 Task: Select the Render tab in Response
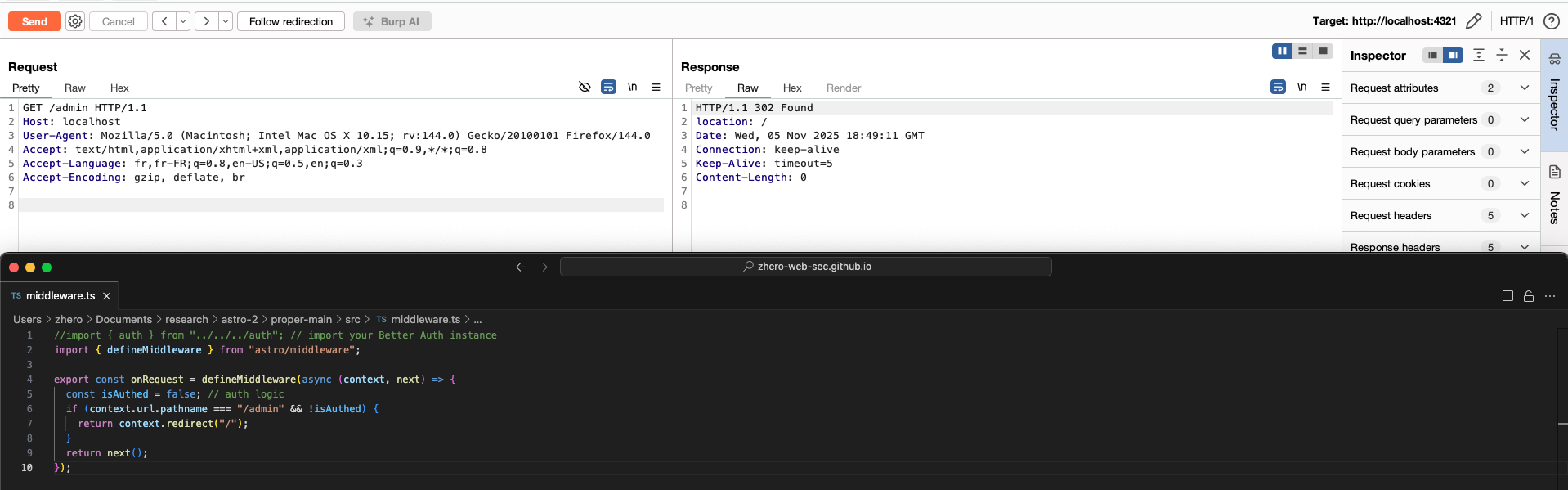pyautogui.click(x=843, y=88)
